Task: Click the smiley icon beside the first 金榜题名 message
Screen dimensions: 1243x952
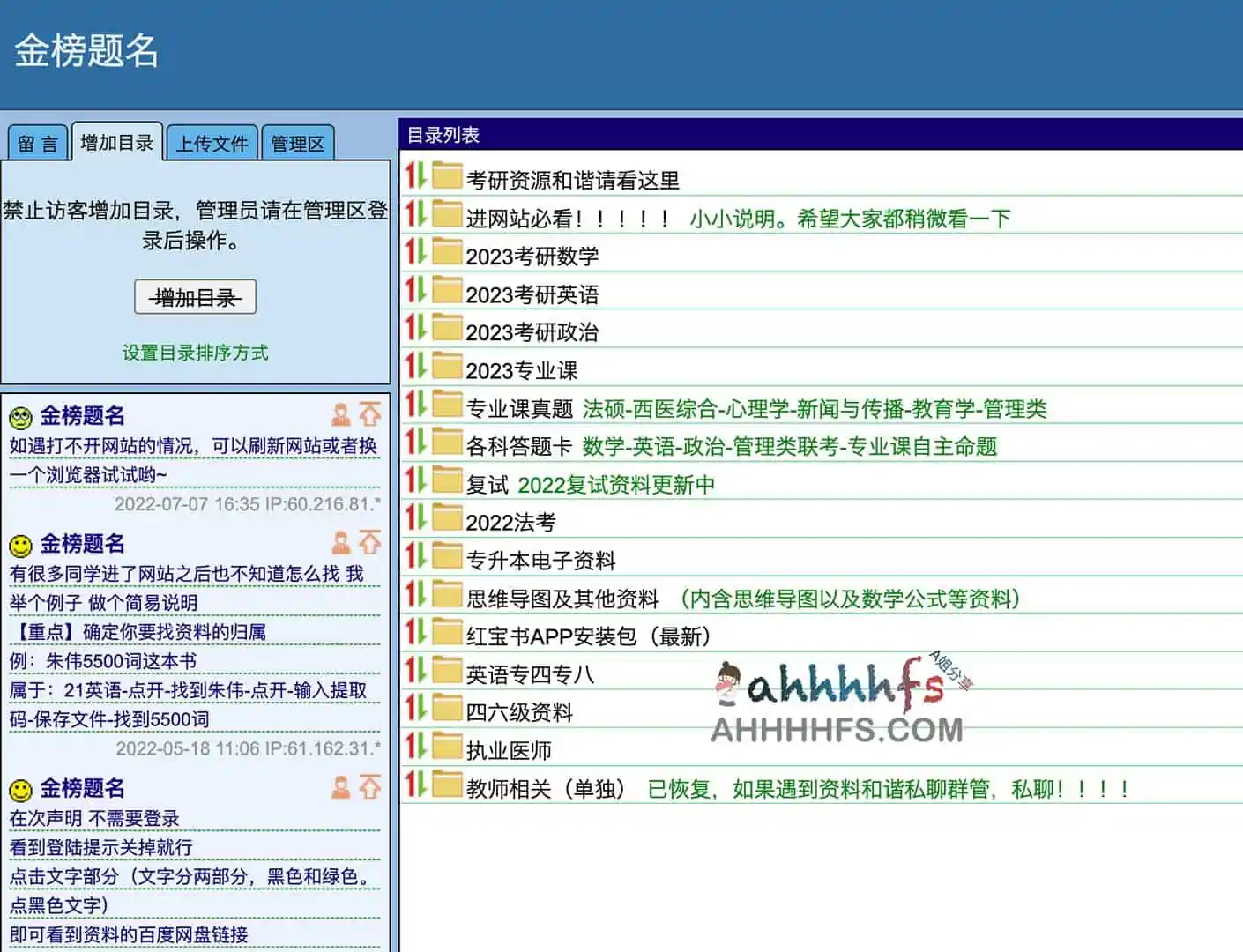Action: tap(19, 414)
